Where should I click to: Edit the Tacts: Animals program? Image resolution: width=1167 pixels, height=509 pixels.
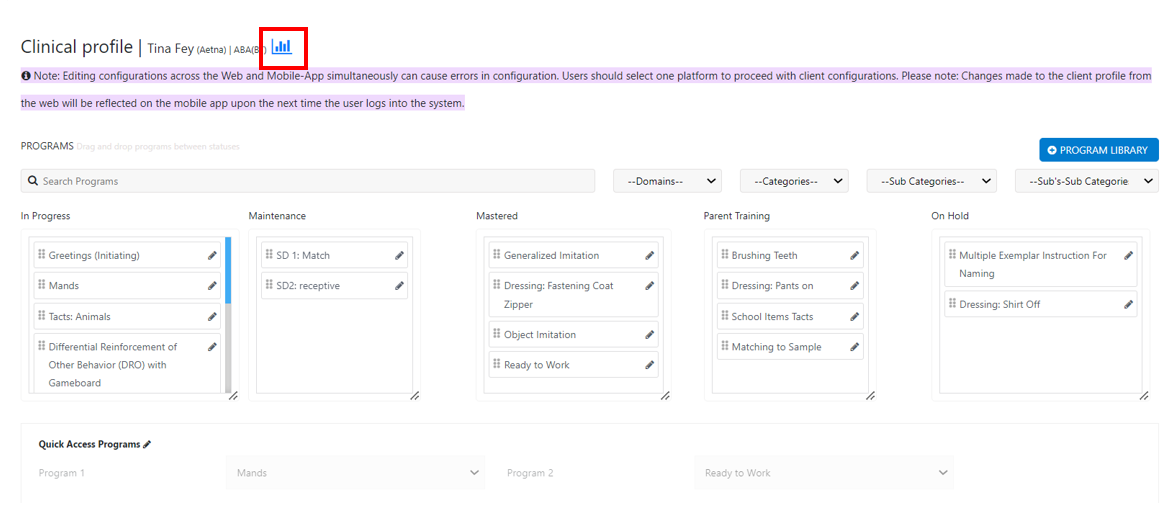[212, 317]
